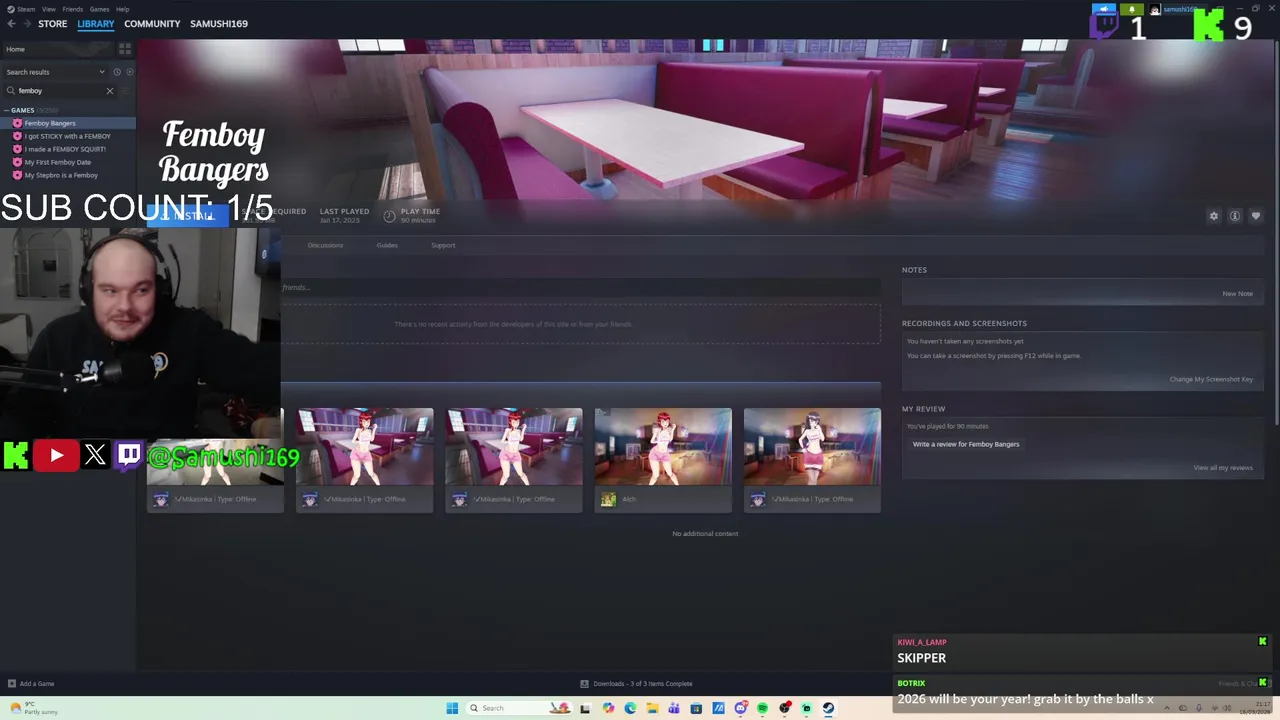Open the trading card labeled Alch
Image resolution: width=1280 pixels, height=720 pixels.
(663, 460)
